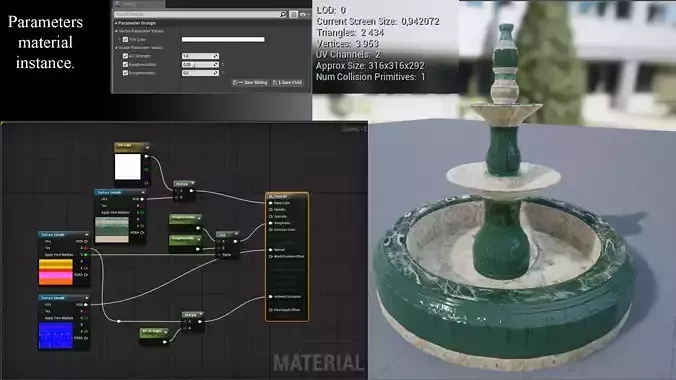
Task: Click the orange-pink texture thumbnail
Action: [x=56, y=272]
